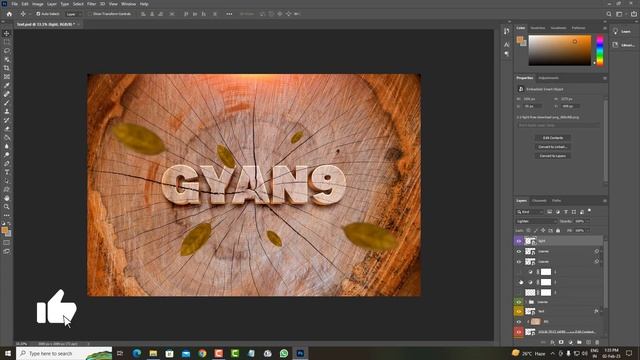The width and height of the screenshot is (640, 360).
Task: Expand the green-labeled layer group
Action: click(526, 302)
